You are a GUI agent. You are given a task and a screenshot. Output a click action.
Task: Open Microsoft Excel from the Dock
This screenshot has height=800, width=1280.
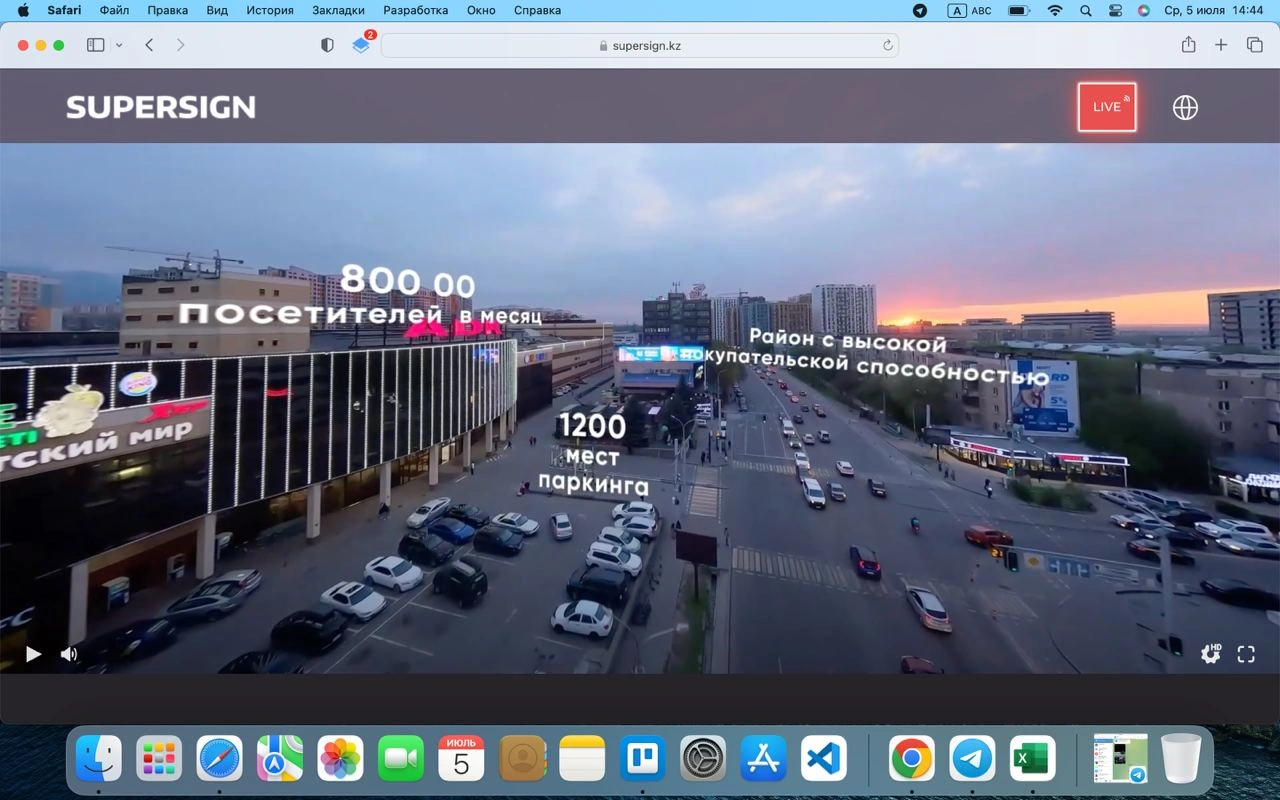click(x=1032, y=759)
